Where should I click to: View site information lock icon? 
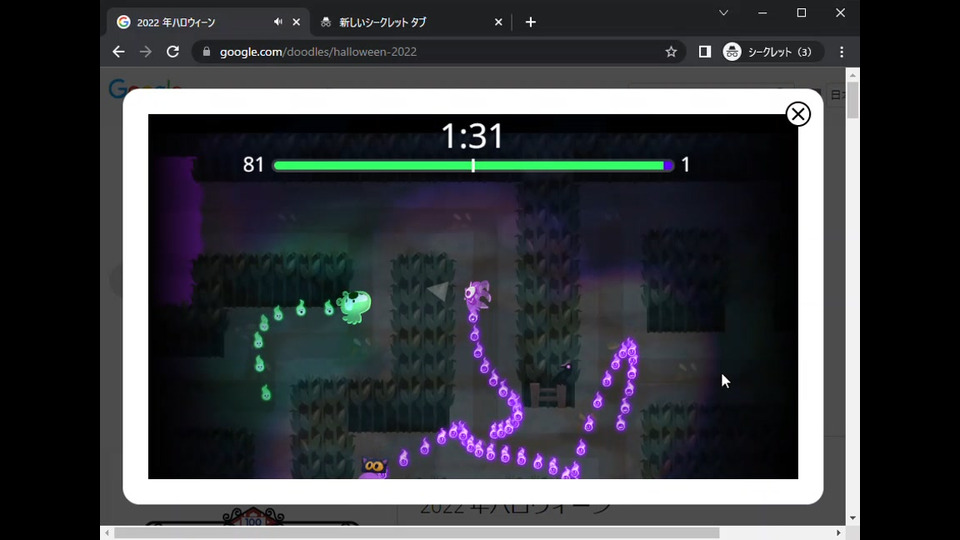pos(206,52)
